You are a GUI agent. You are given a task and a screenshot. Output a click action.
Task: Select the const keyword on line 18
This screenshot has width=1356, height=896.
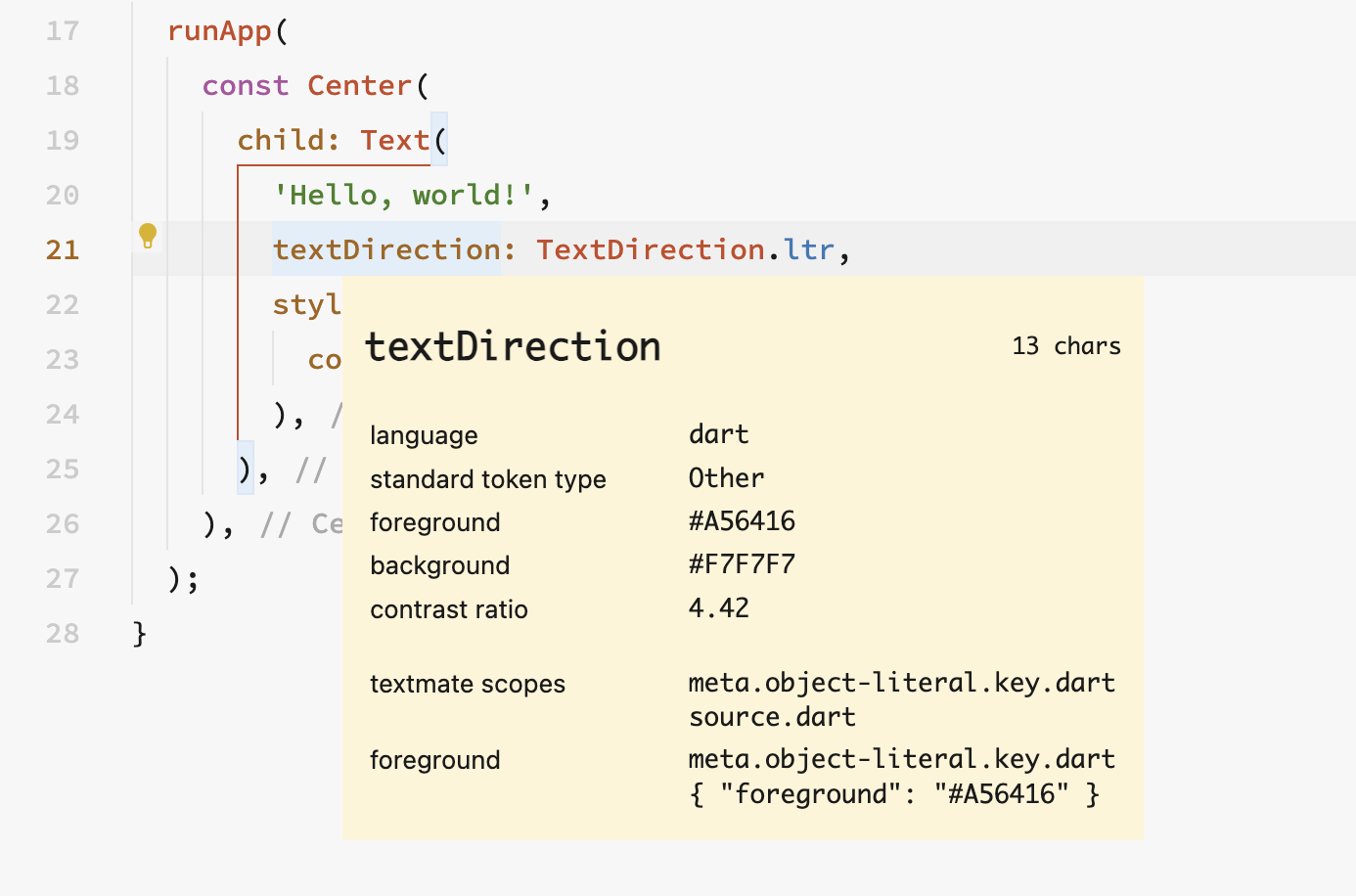(x=245, y=85)
